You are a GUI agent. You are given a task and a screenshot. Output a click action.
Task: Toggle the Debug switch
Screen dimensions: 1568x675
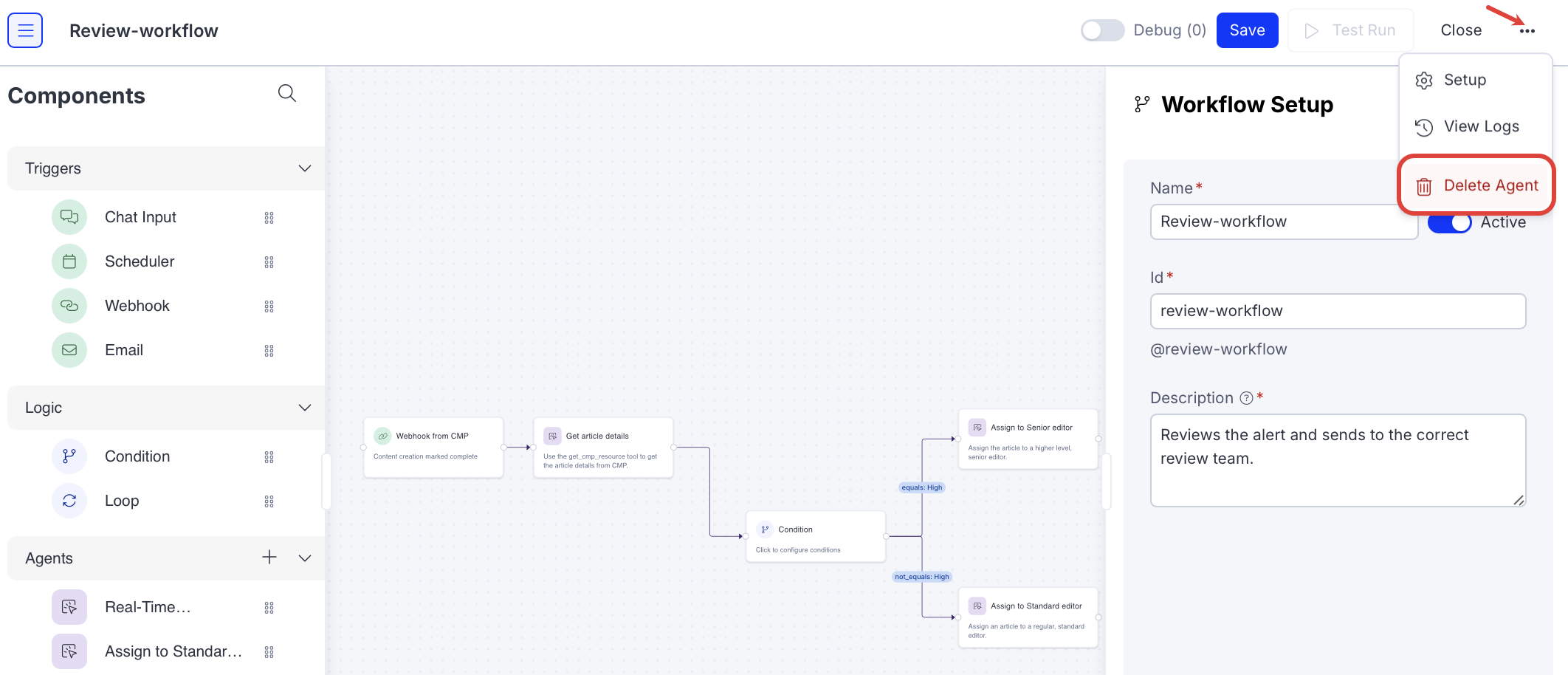(x=1102, y=30)
